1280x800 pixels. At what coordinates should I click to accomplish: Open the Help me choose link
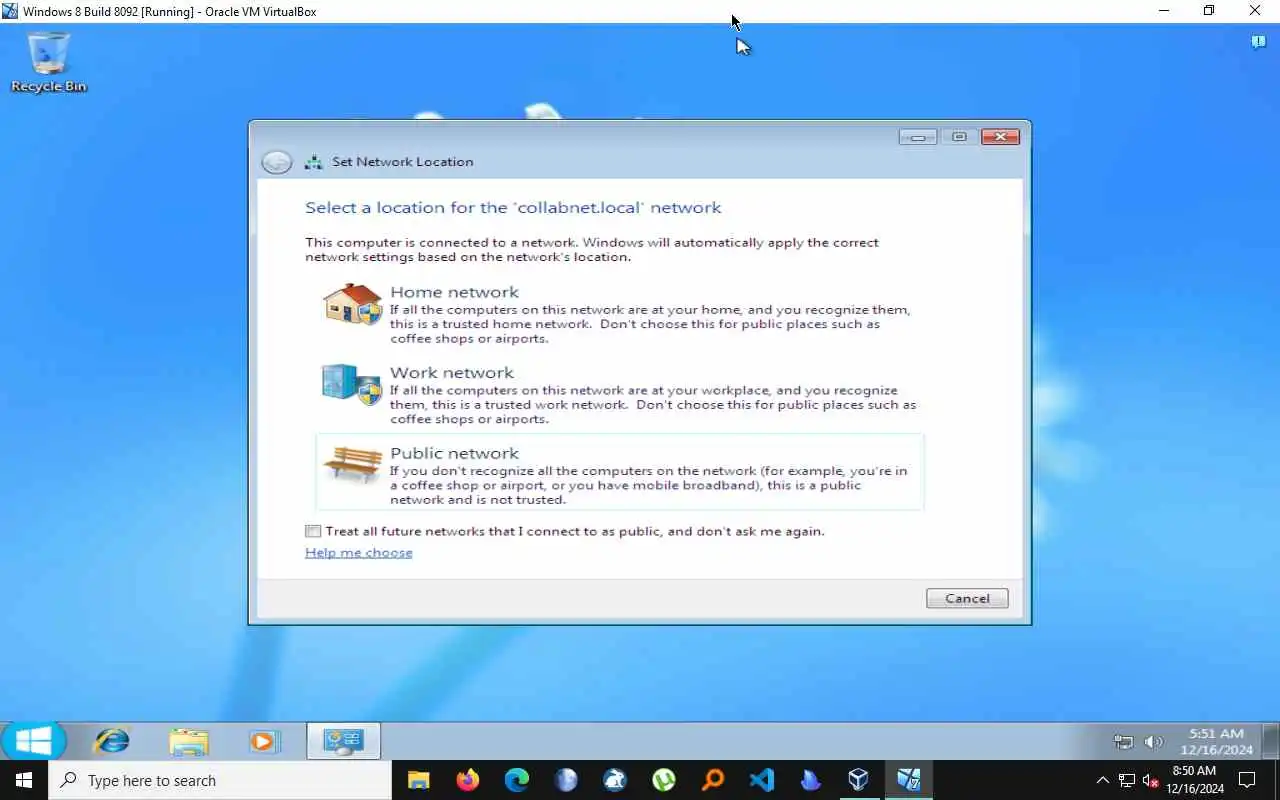click(x=358, y=552)
